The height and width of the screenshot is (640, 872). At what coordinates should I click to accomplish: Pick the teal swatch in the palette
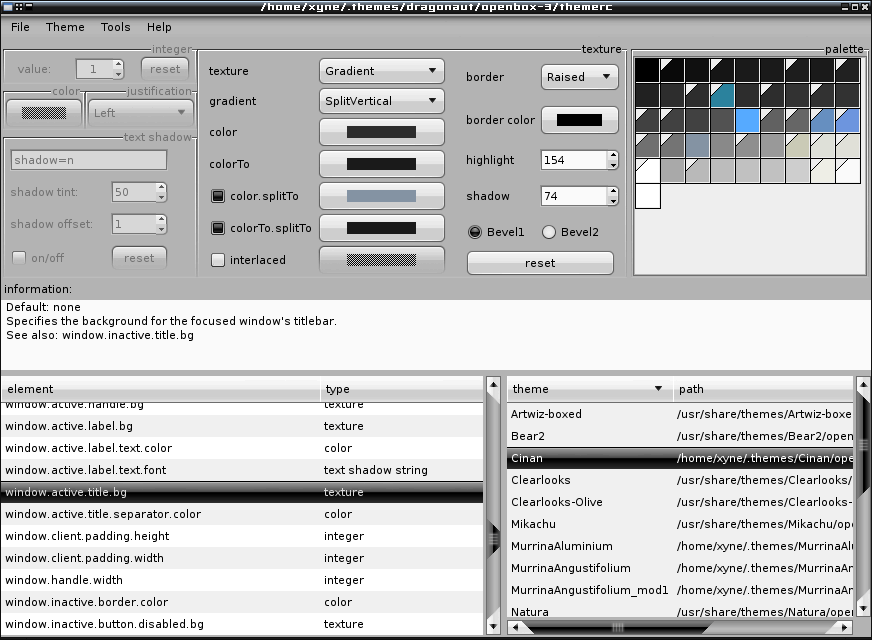click(x=722, y=96)
